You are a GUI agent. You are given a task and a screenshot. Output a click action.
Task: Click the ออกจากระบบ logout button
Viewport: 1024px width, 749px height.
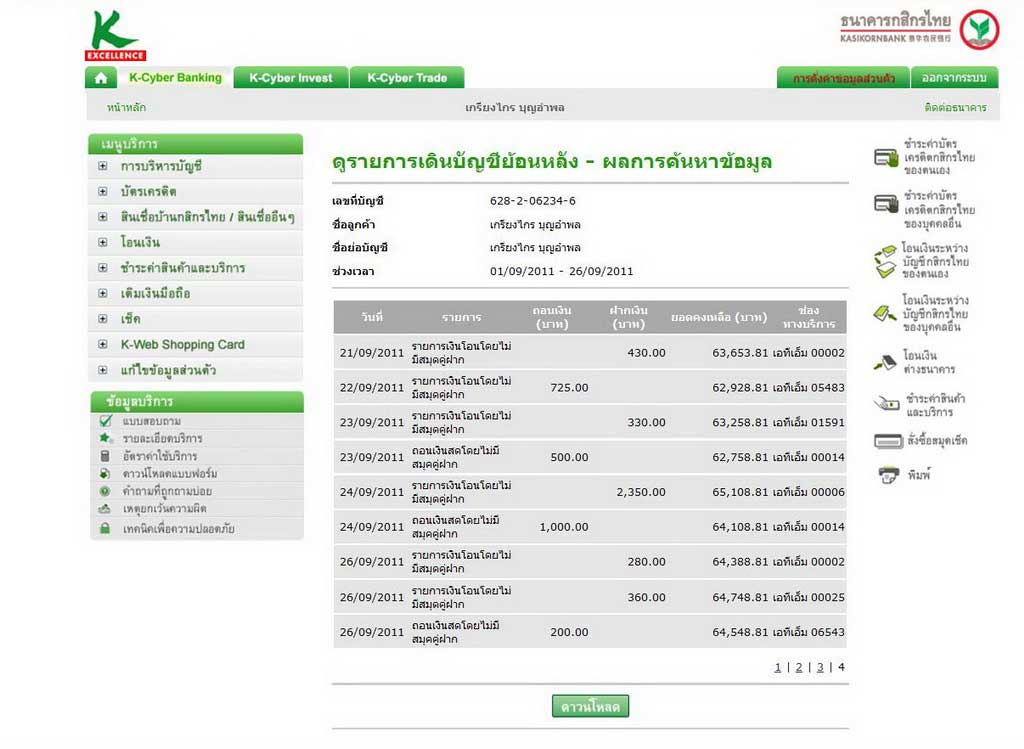954,78
